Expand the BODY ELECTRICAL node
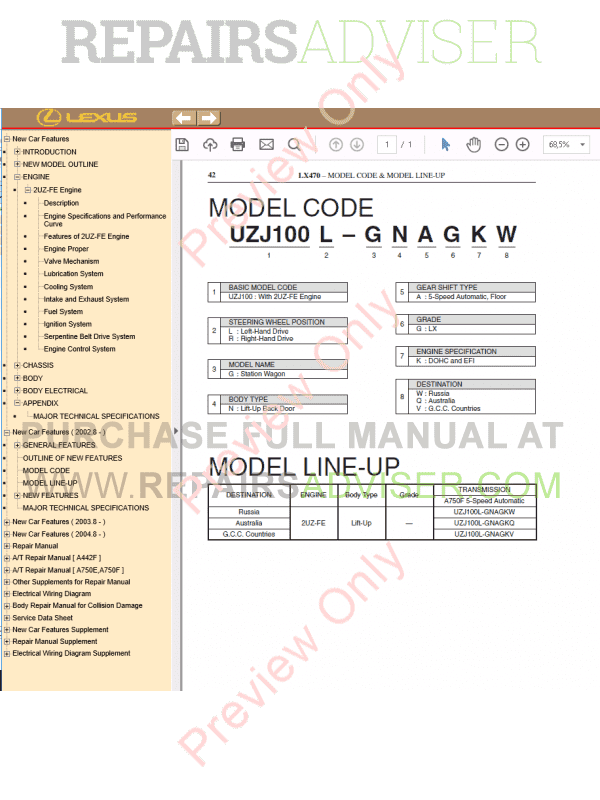 click(17, 390)
